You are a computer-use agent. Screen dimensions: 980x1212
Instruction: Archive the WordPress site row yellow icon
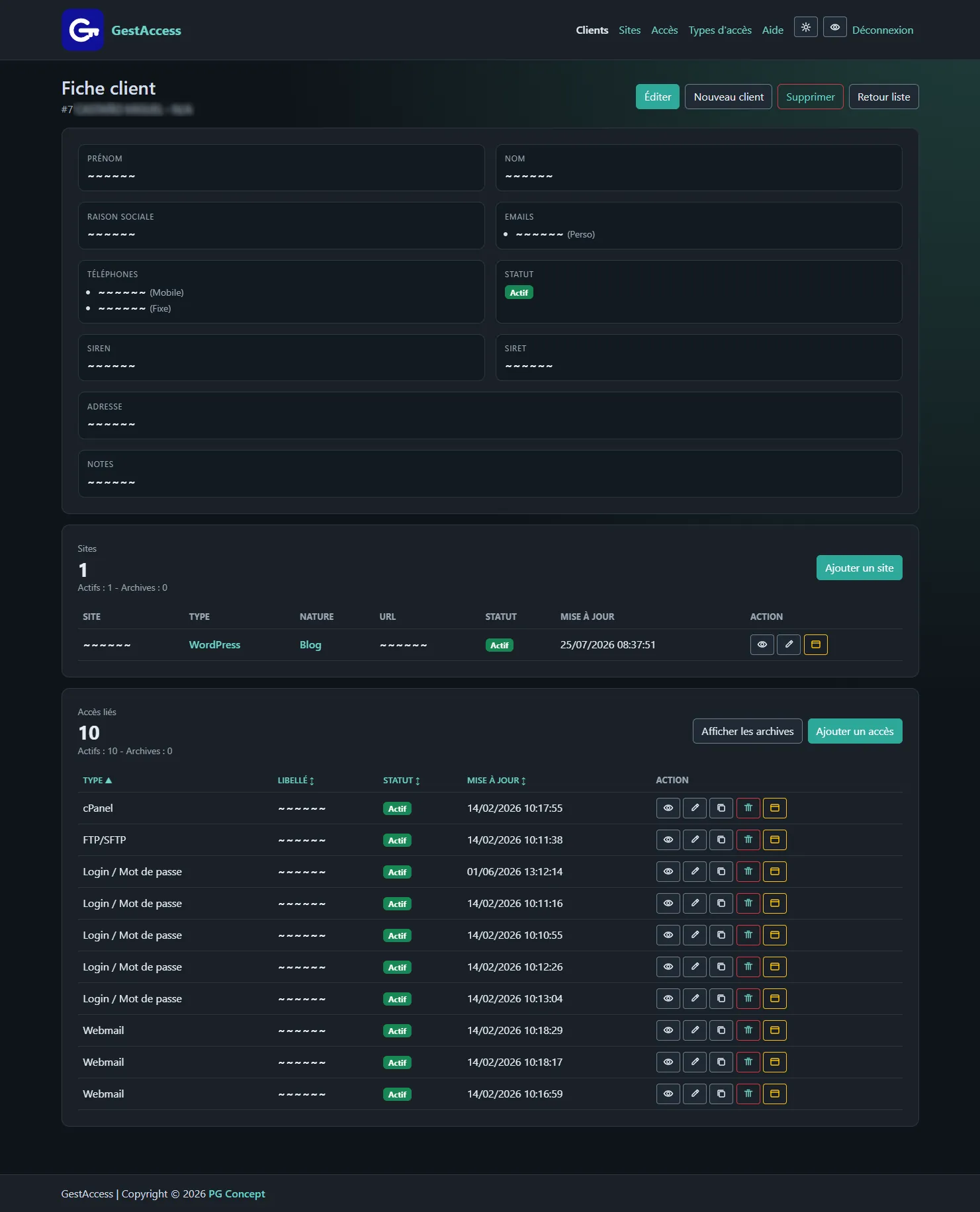(815, 644)
